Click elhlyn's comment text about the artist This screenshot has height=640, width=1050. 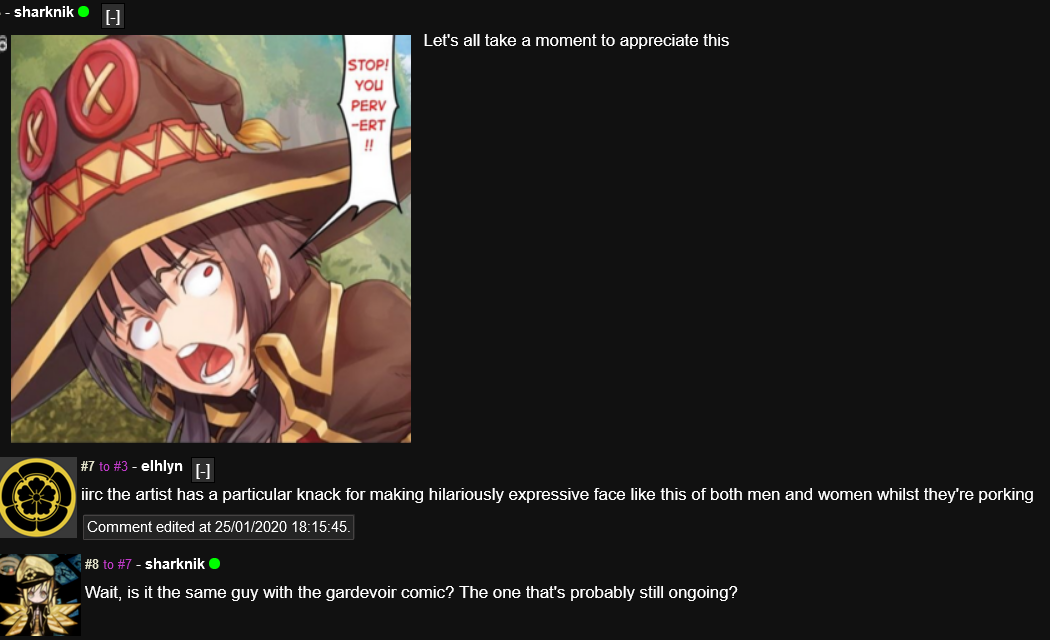tap(557, 495)
